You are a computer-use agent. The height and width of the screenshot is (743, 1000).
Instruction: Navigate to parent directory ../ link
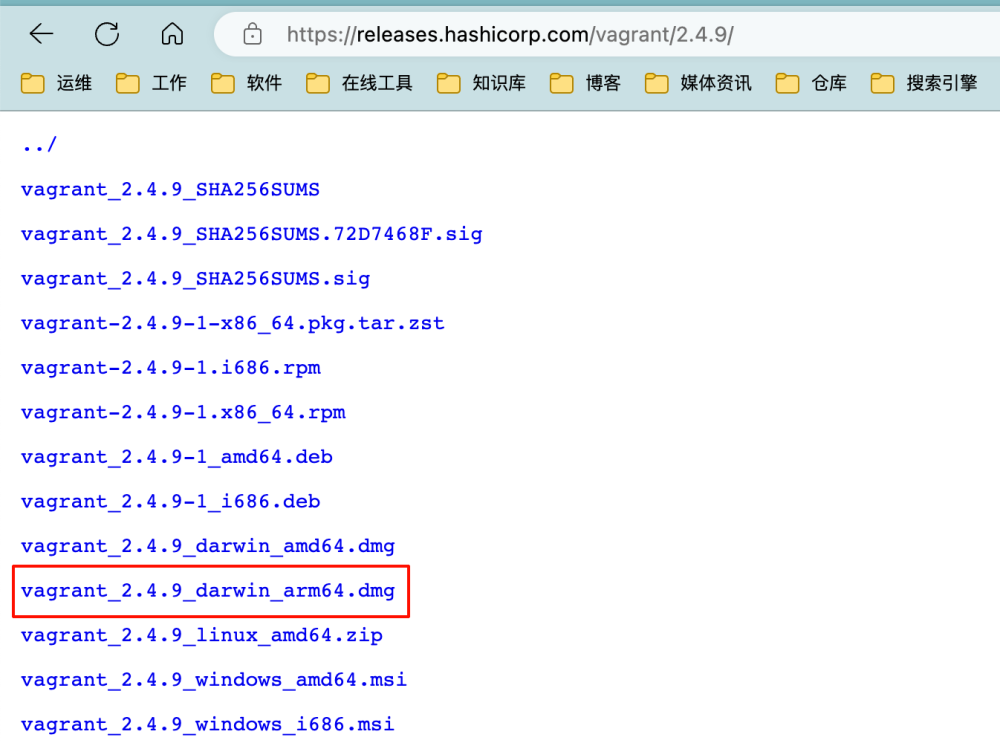click(x=39, y=145)
